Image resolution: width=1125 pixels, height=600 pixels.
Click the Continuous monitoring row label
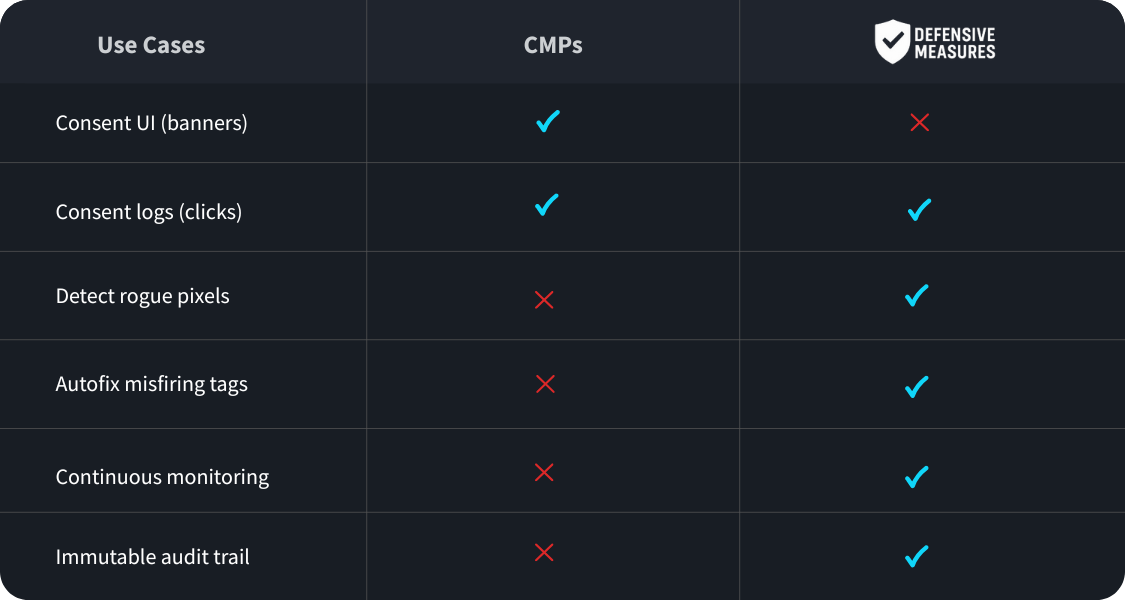162,477
